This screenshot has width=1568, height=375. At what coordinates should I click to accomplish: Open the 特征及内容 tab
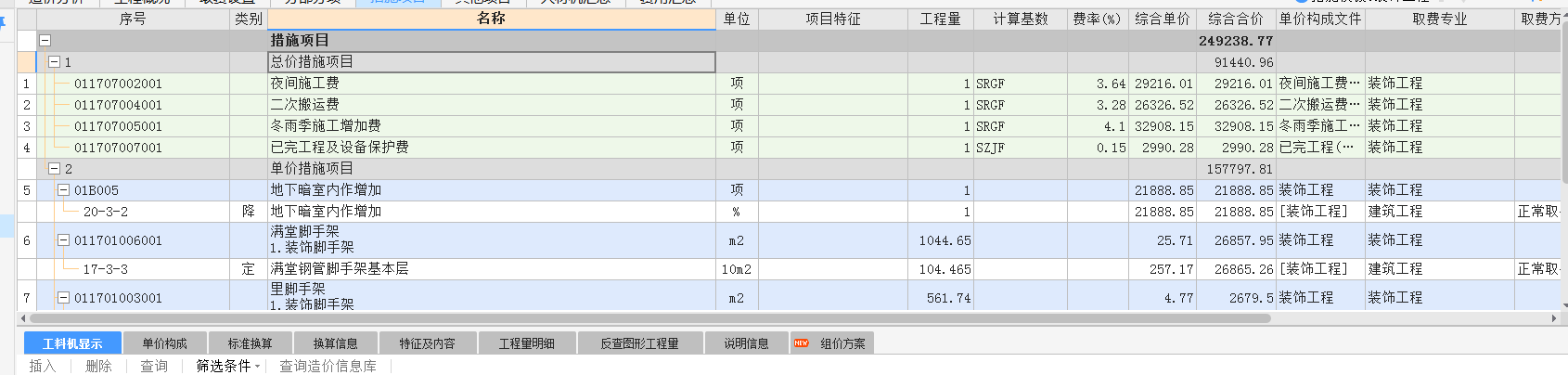427,343
